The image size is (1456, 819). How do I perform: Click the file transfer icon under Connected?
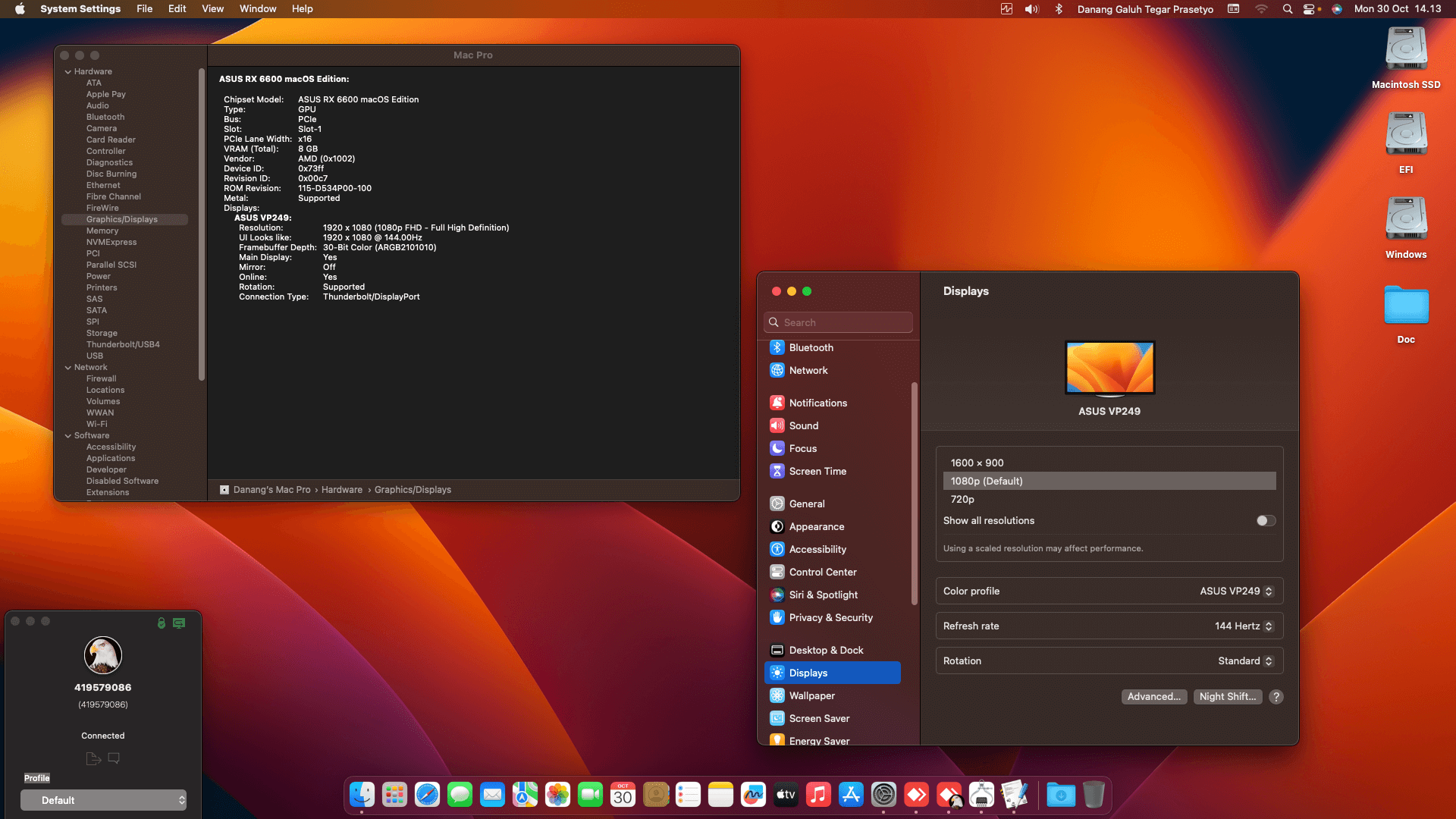(93, 758)
